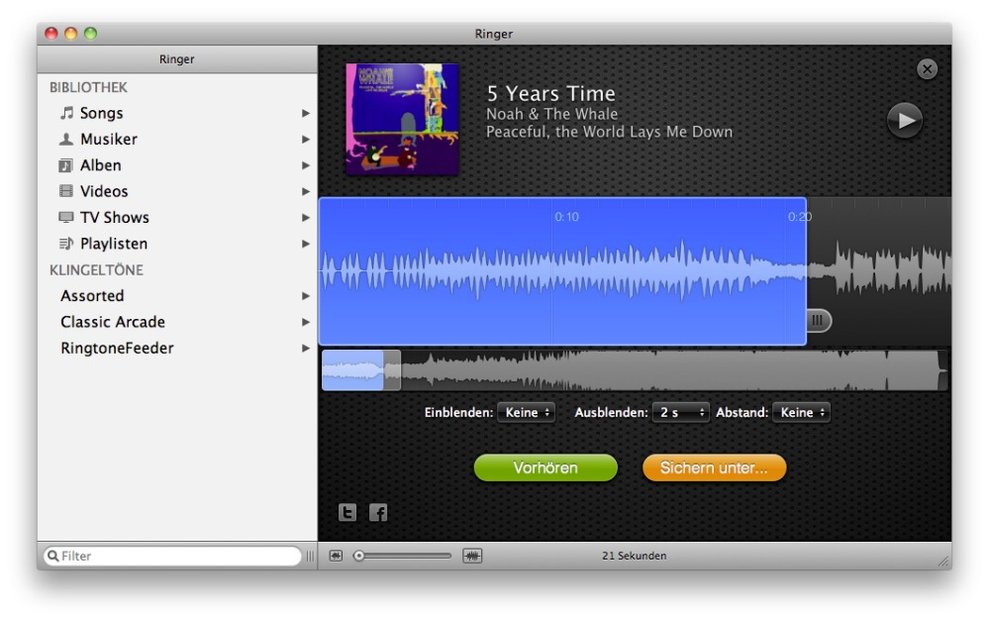Click the Videos film strip icon
The height and width of the screenshot is (621, 989).
[66, 191]
